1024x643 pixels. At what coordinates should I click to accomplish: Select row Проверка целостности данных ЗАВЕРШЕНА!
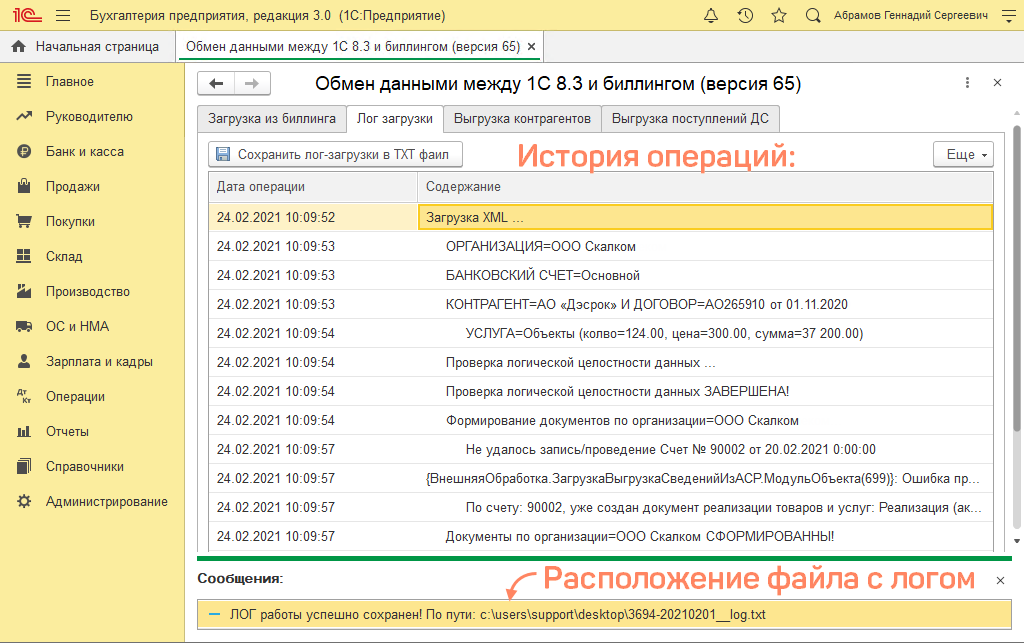click(x=601, y=392)
